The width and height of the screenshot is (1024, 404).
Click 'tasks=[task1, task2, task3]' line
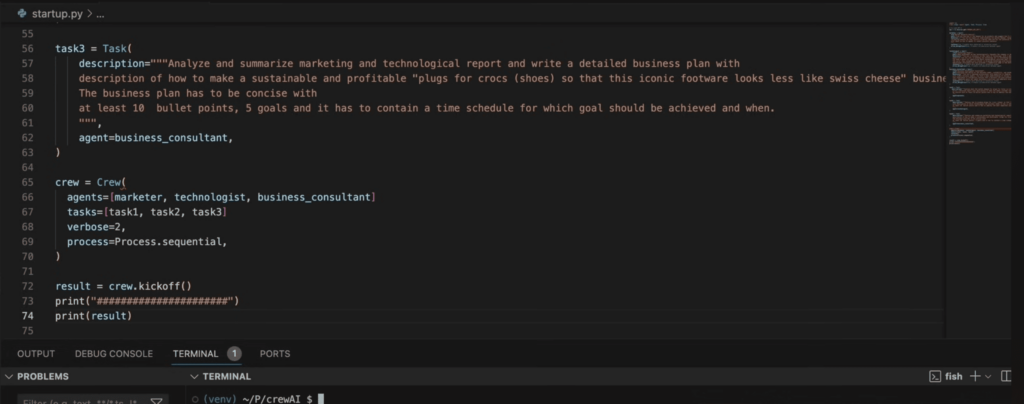tap(147, 212)
